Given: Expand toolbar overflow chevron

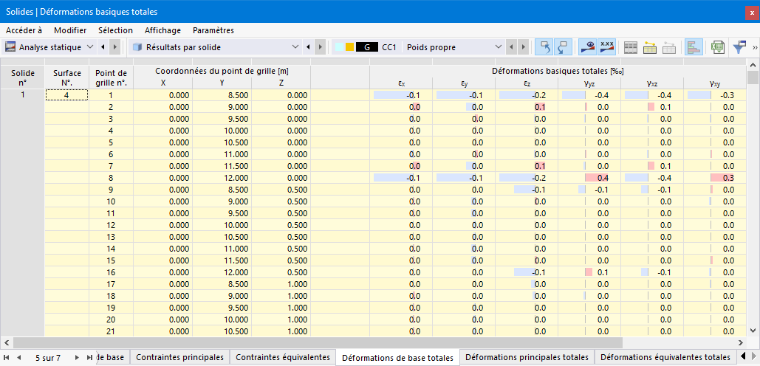Looking at the screenshot, I should [x=755, y=48].
